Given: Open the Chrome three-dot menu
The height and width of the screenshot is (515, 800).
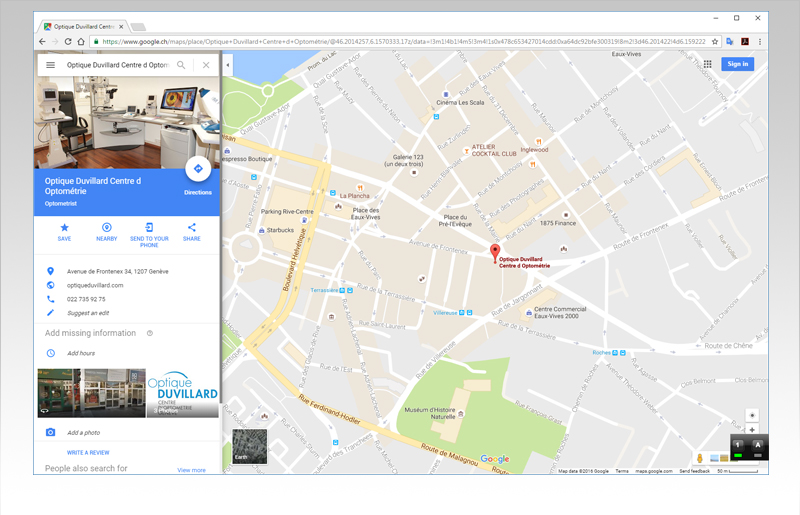Looking at the screenshot, I should [760, 42].
